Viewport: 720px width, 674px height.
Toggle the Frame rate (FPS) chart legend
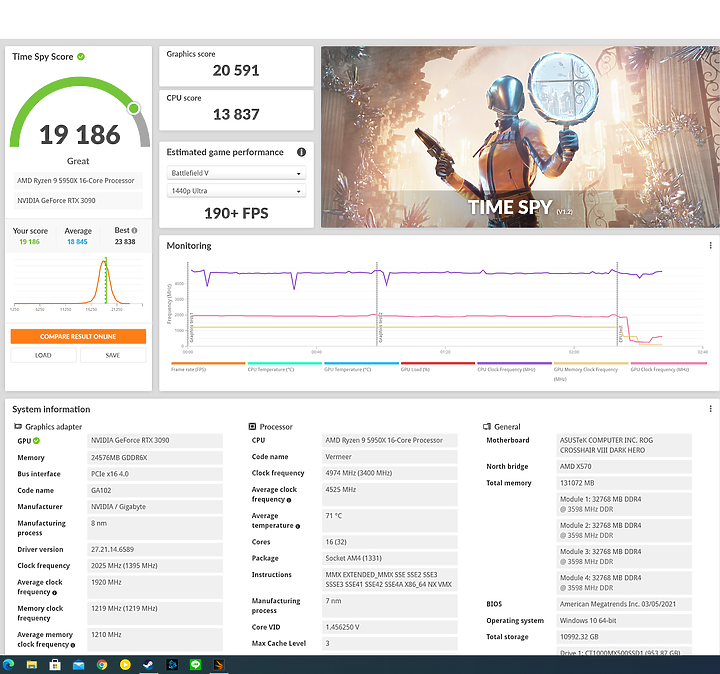pyautogui.click(x=208, y=367)
